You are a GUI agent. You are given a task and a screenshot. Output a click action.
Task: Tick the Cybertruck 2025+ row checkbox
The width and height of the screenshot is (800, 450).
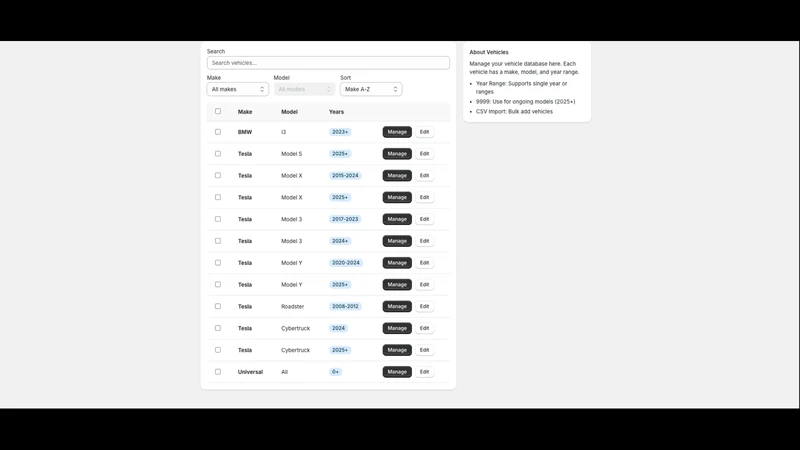point(218,350)
